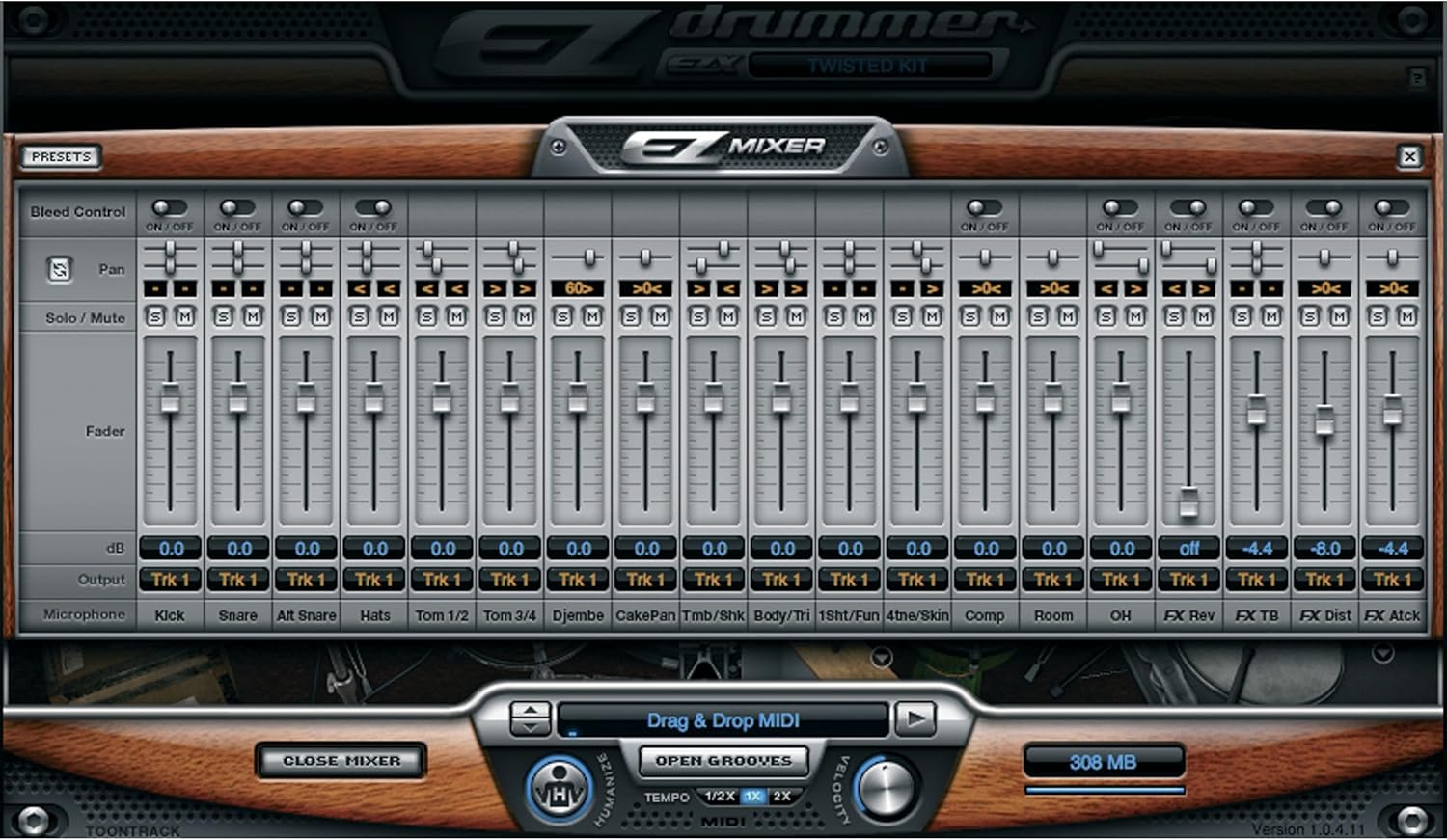Viewport: 1447px width, 840px height.
Task: Click the FX Dist dB value -8.0
Action: [x=1325, y=549]
